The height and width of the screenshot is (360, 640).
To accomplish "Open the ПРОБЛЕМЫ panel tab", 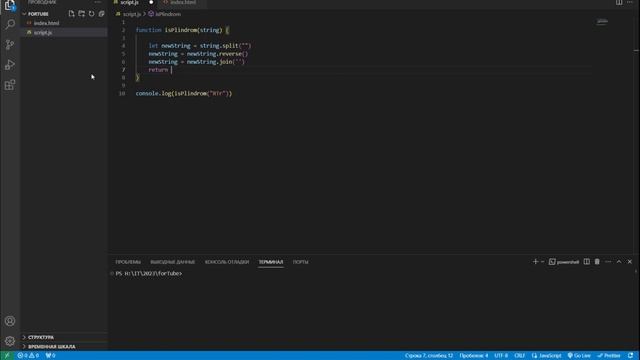I will [x=128, y=262].
